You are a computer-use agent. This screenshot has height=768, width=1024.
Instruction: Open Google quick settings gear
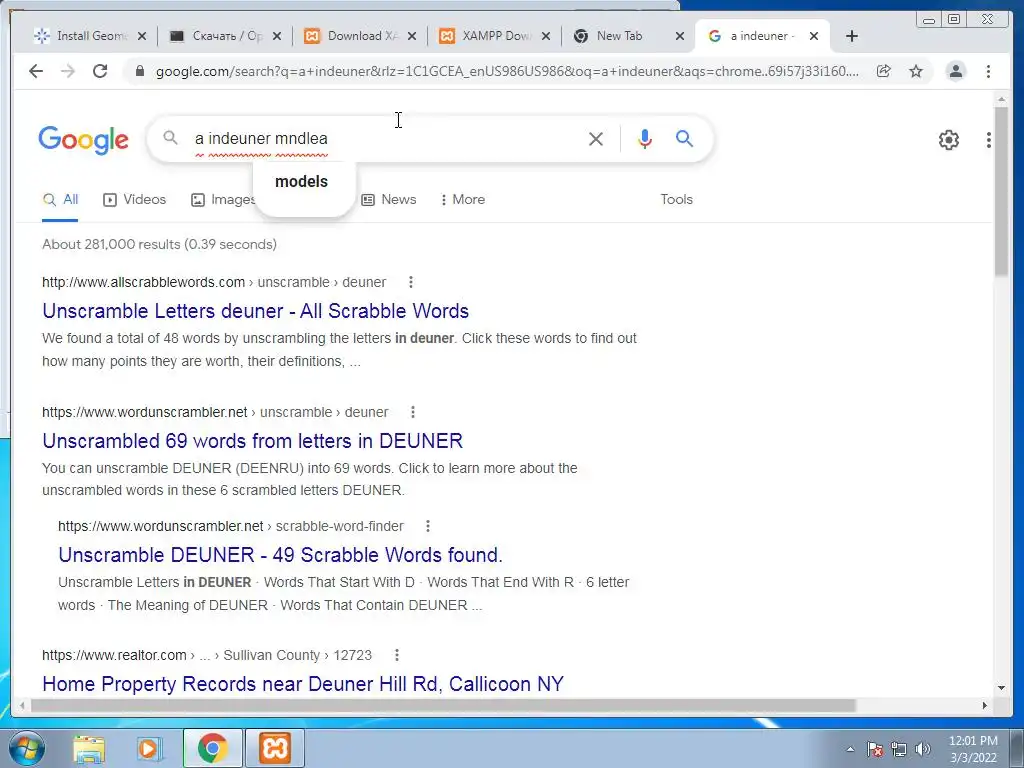coord(949,140)
